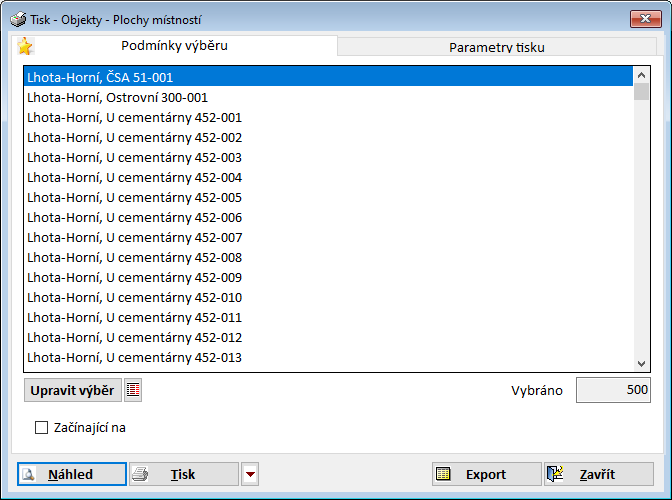This screenshot has width=672, height=500.
Task: Switch to the Parametry tisku tab
Action: coord(496,47)
